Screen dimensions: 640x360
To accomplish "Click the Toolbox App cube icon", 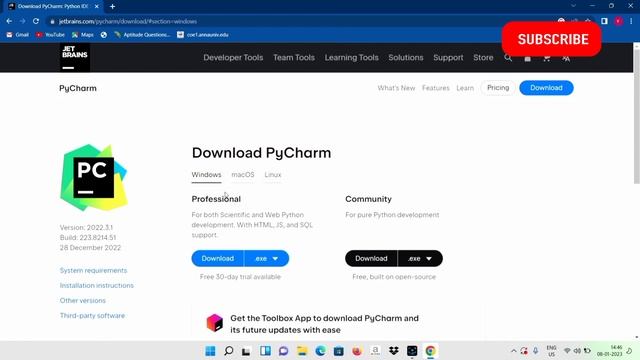I will [215, 323].
